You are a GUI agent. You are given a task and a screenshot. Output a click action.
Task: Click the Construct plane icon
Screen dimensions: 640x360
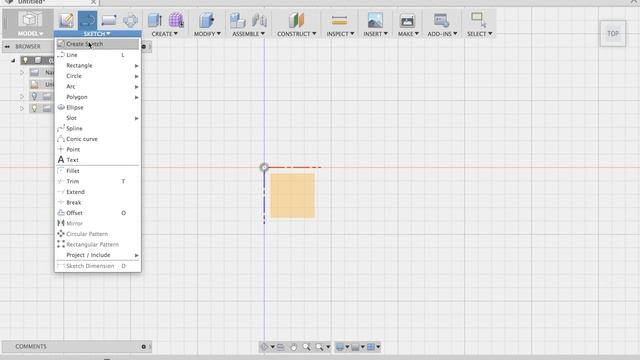tap(296, 20)
